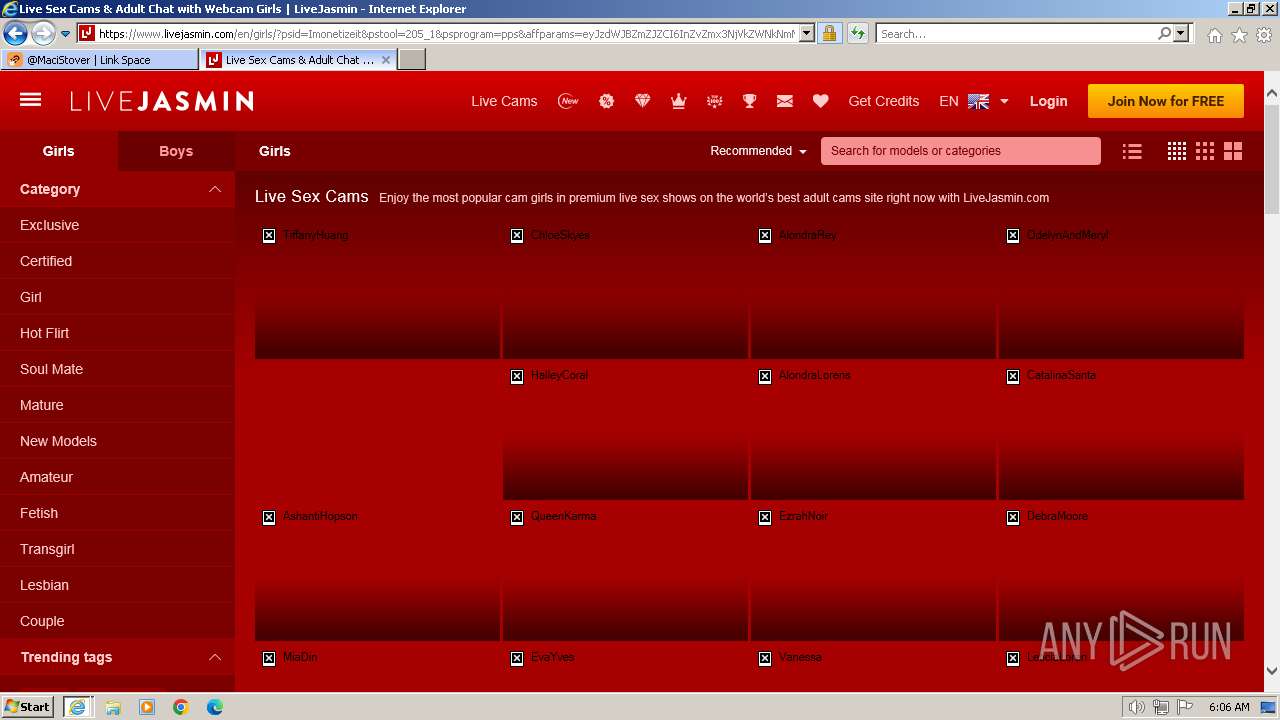Open favorites via the heart icon
The image size is (1280, 720).
[x=820, y=101]
